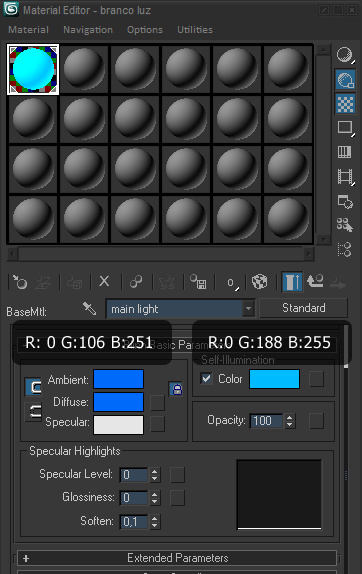Click the sample slots scroll left arrow
362x574 pixels.
12,253
